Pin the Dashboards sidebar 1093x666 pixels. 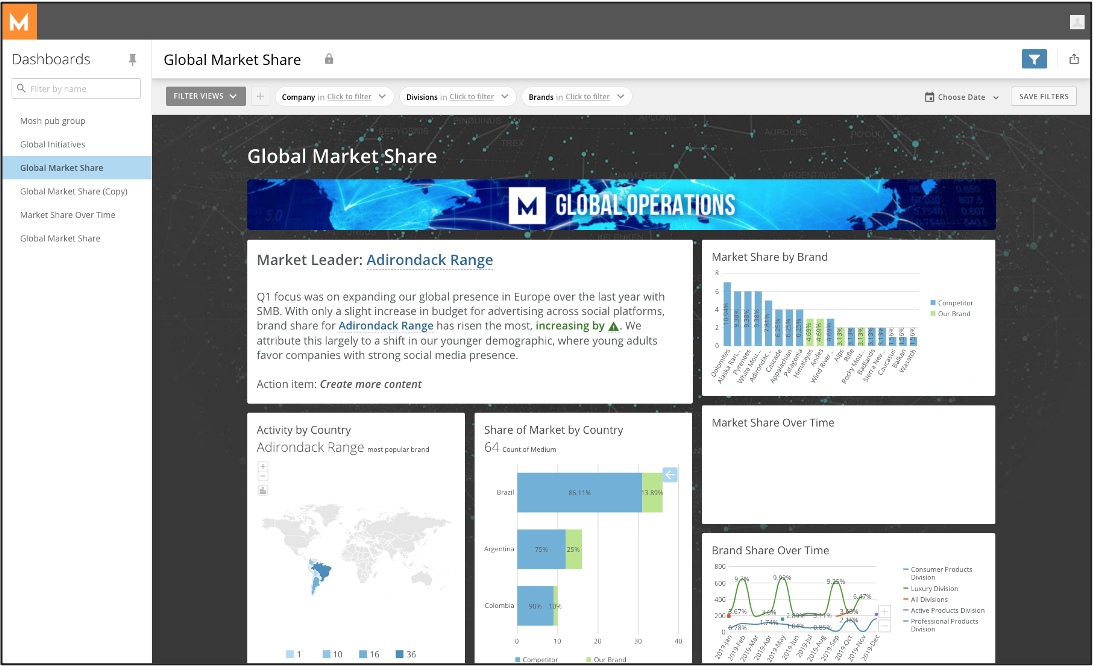coord(132,60)
